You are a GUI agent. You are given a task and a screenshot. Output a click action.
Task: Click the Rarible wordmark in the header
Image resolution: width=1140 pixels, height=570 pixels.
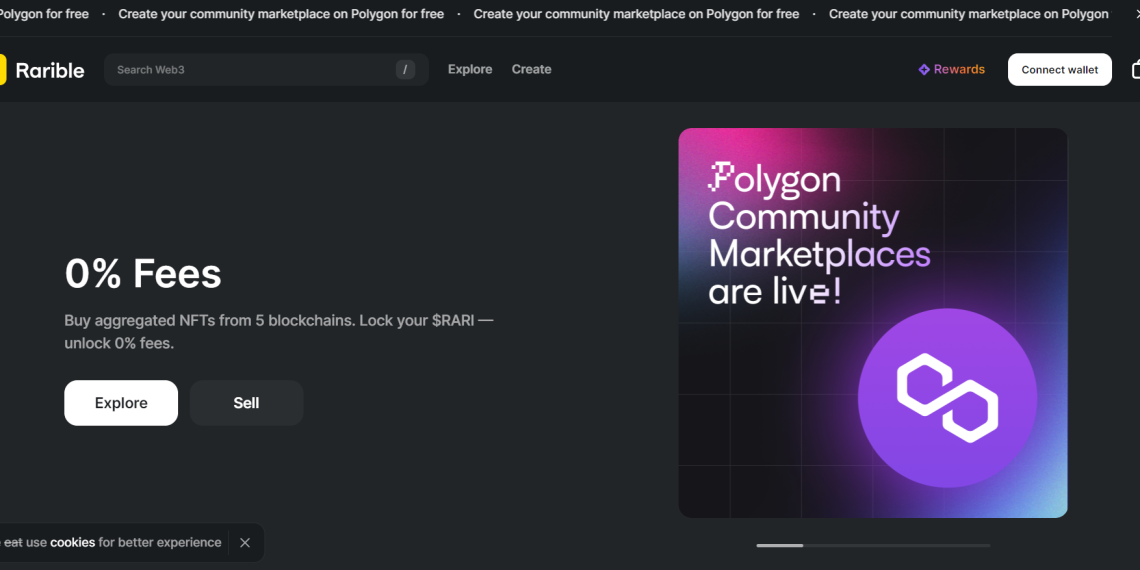pyautogui.click(x=50, y=70)
